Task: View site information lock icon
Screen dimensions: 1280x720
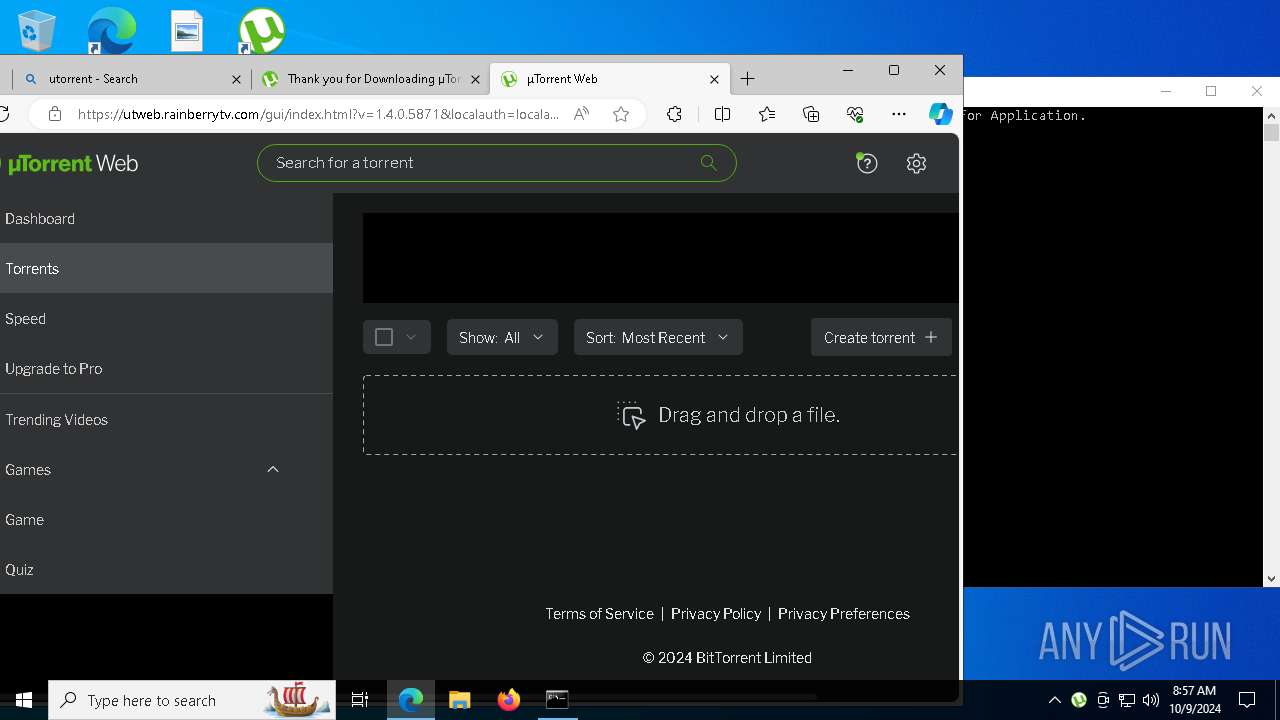Action: 55,114
